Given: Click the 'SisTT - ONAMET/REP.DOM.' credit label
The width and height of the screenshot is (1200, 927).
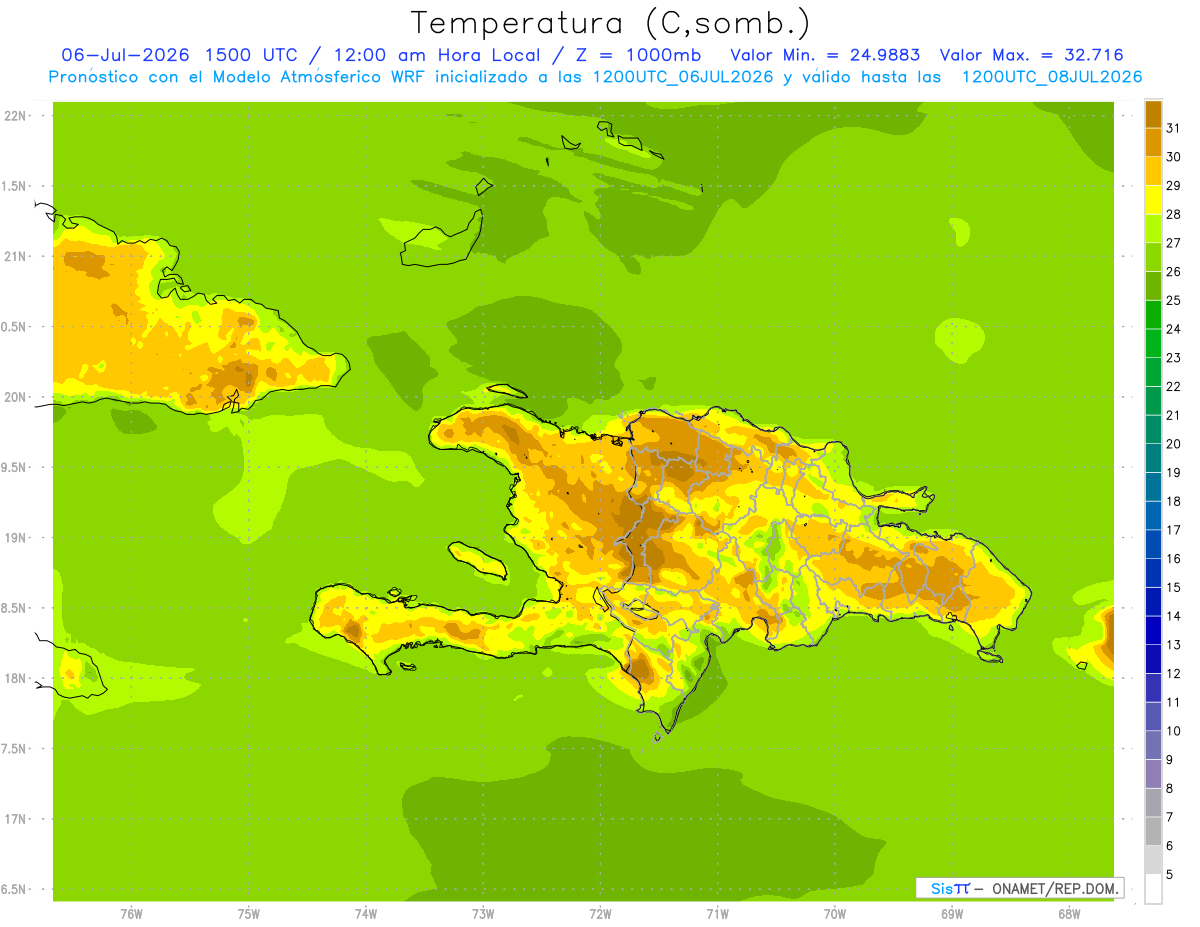Looking at the screenshot, I should click(x=1019, y=888).
